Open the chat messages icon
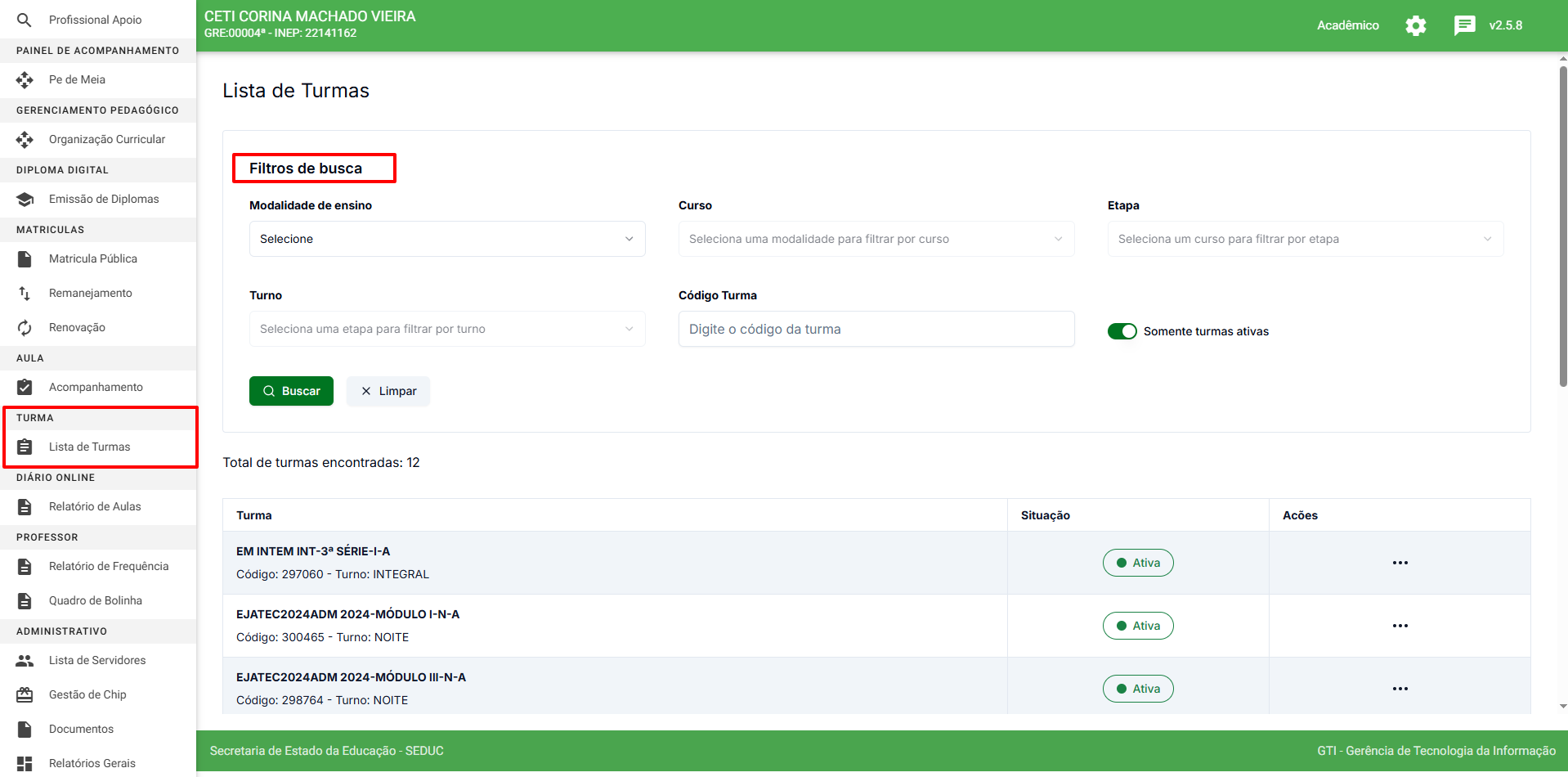1568x777 pixels. click(1464, 25)
